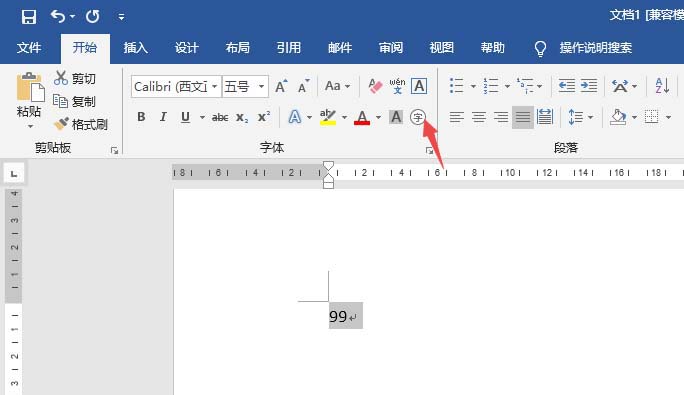Open the Aa change case menu
This screenshot has height=395, width=684.
[x=337, y=86]
